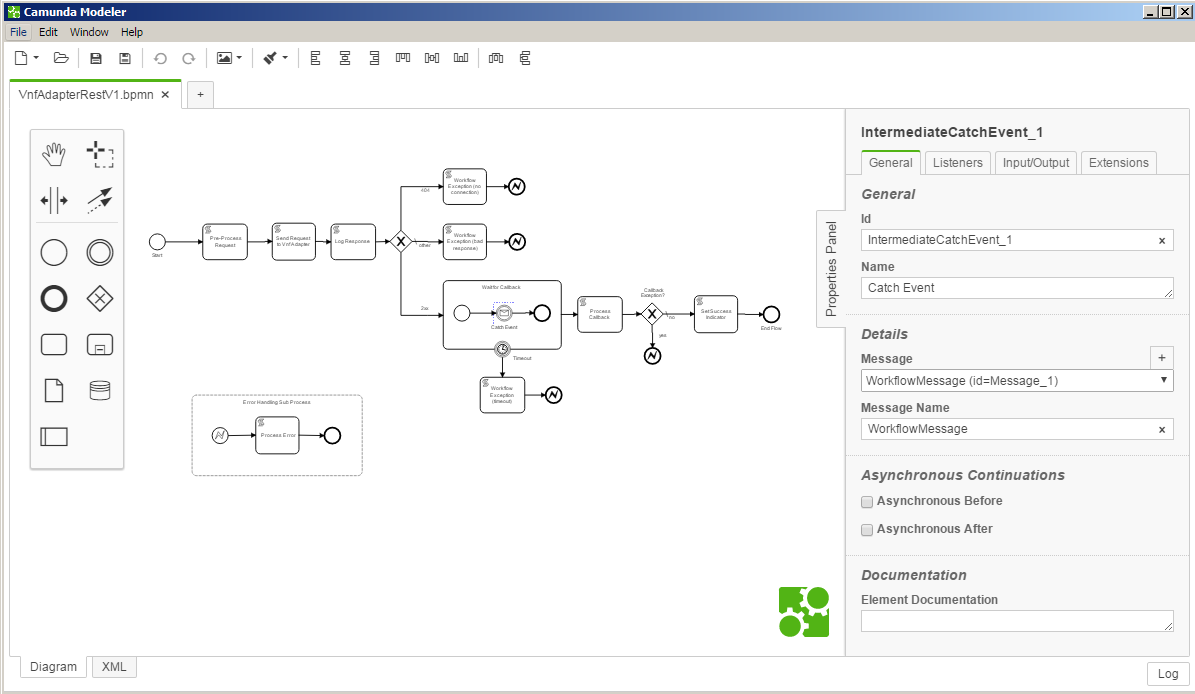This screenshot has width=1195, height=694.
Task: Click the edit tools toolbar icon
Action: (270, 58)
